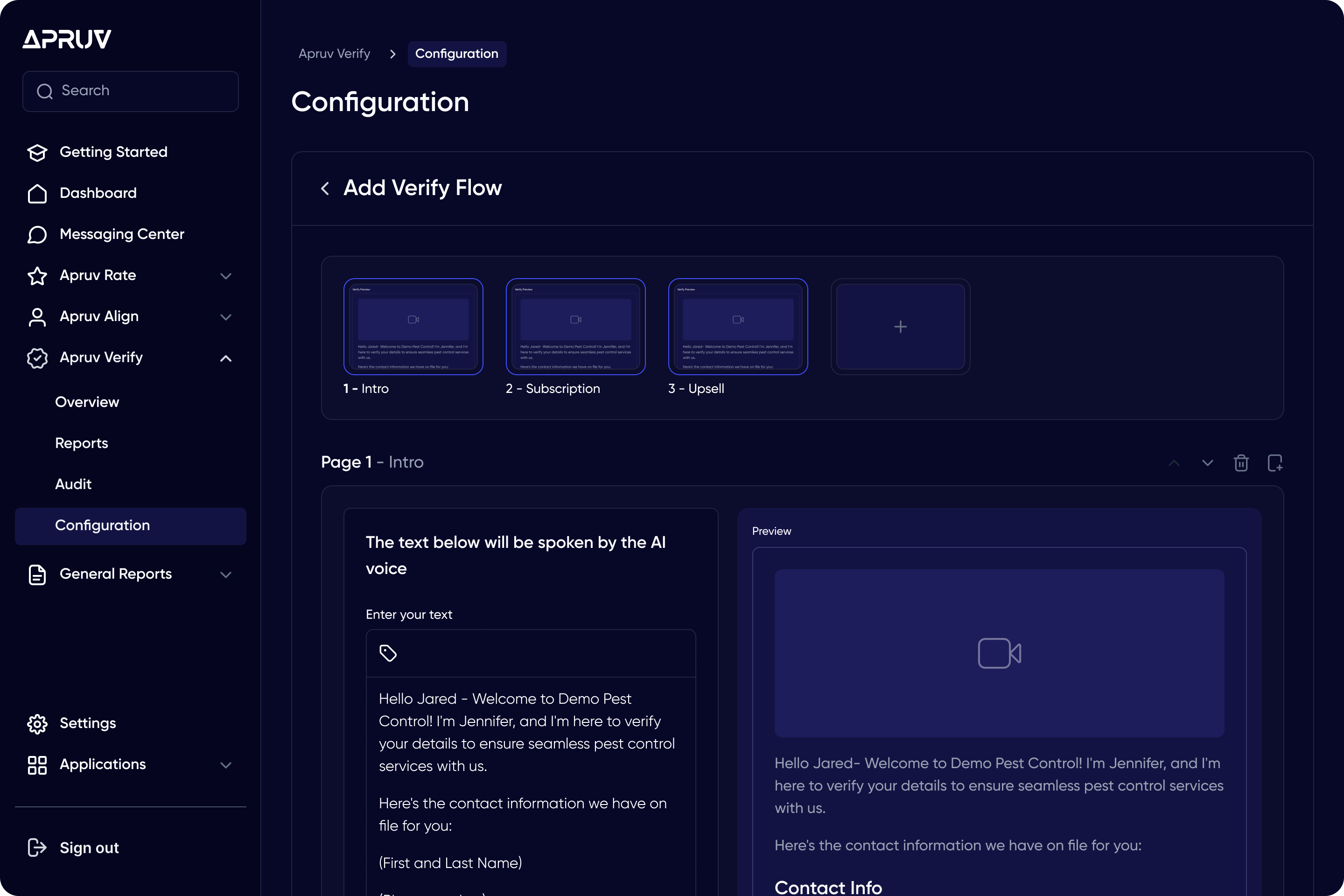
Task: Expand the General Reports dropdown
Action: [226, 574]
